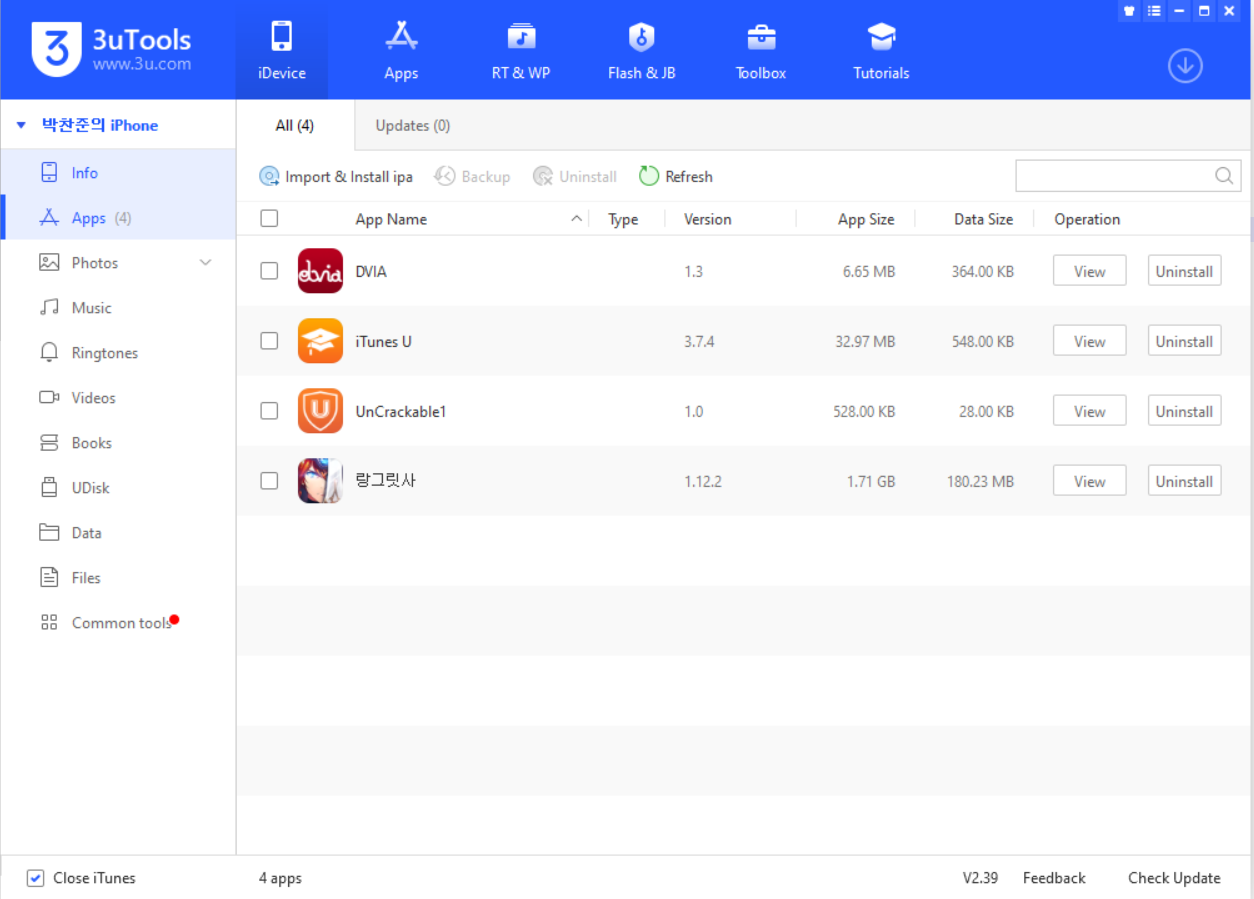This screenshot has height=899, width=1254.
Task: Click the Uninstall toolbar button
Action: tap(575, 176)
